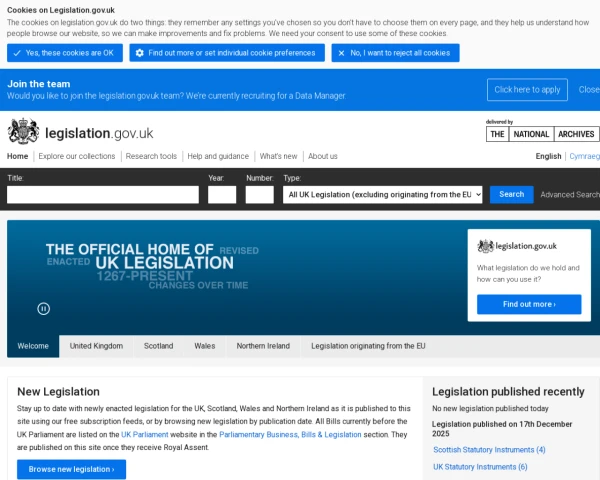The image size is (600, 480).
Task: Click 'Cookies on Legislation.gov.uk' heading
Action: (x=61, y=10)
